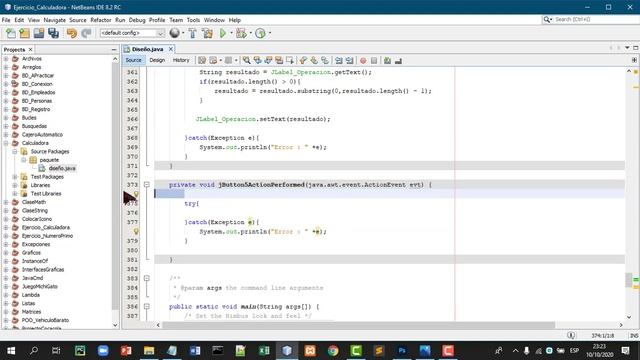Click the horizontal editor scrollbar

[359, 325]
